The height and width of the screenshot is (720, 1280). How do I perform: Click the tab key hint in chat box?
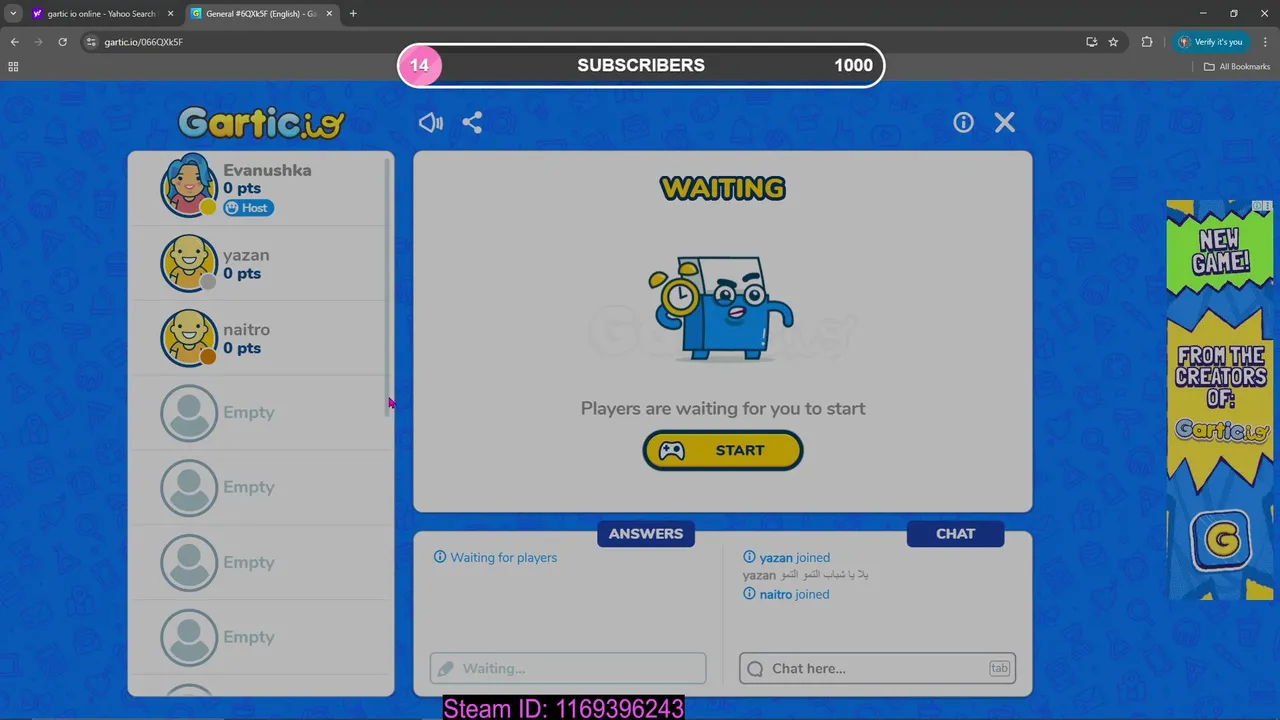coord(999,668)
